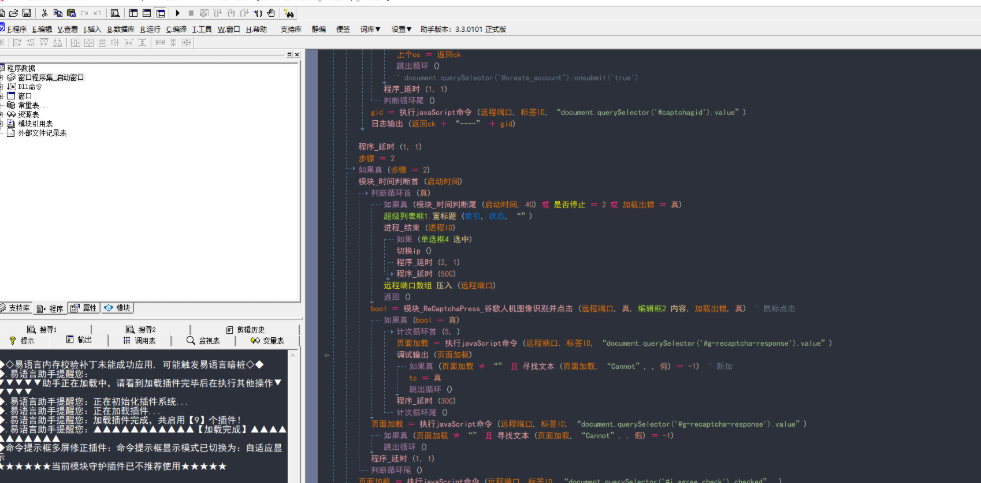The height and width of the screenshot is (483, 981).
Task: Open the T.工具 menu
Action: click(x=201, y=30)
